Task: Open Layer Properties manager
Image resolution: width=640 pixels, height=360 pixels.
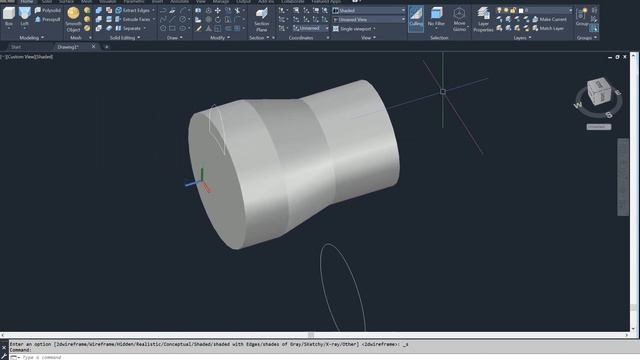Action: click(483, 19)
